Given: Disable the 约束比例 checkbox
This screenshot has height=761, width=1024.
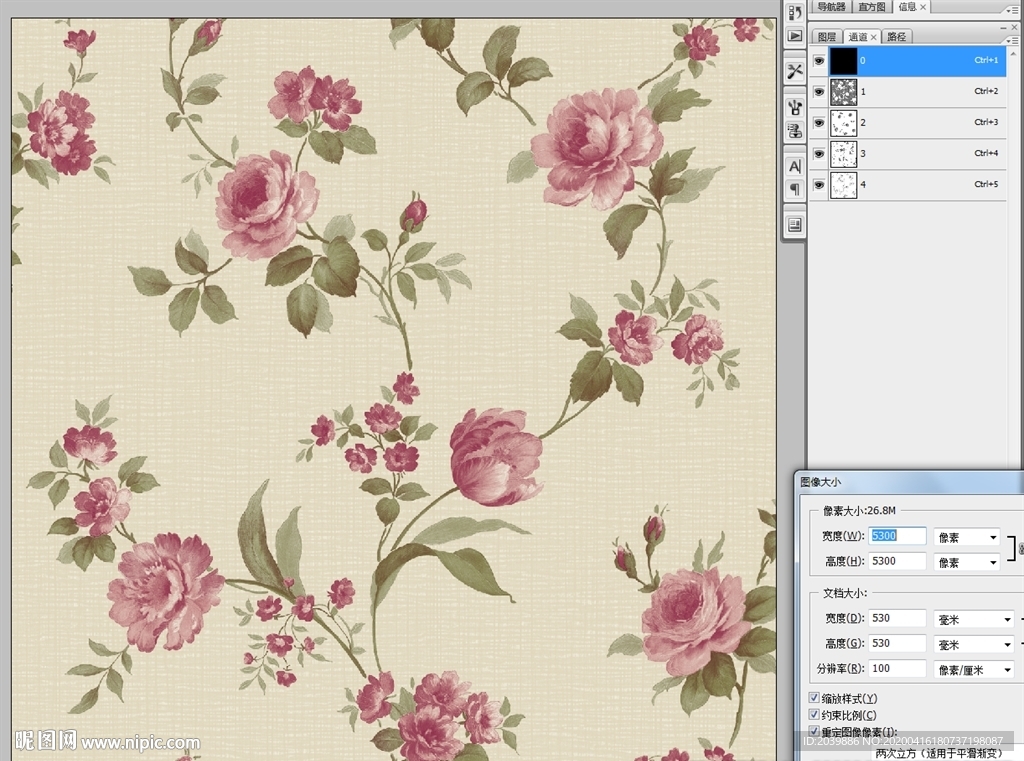Looking at the screenshot, I should coord(814,715).
